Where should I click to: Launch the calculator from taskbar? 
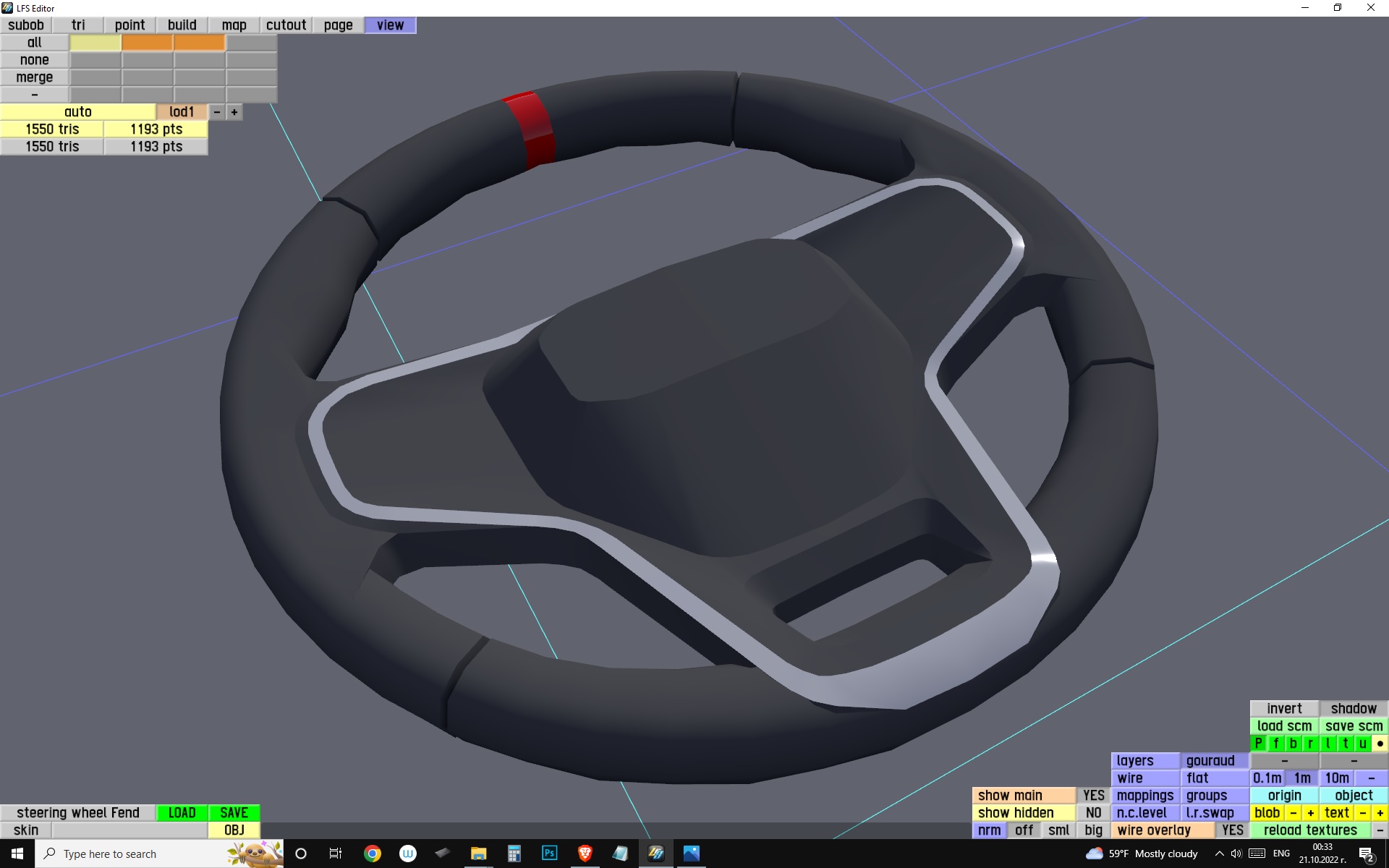[x=514, y=854]
